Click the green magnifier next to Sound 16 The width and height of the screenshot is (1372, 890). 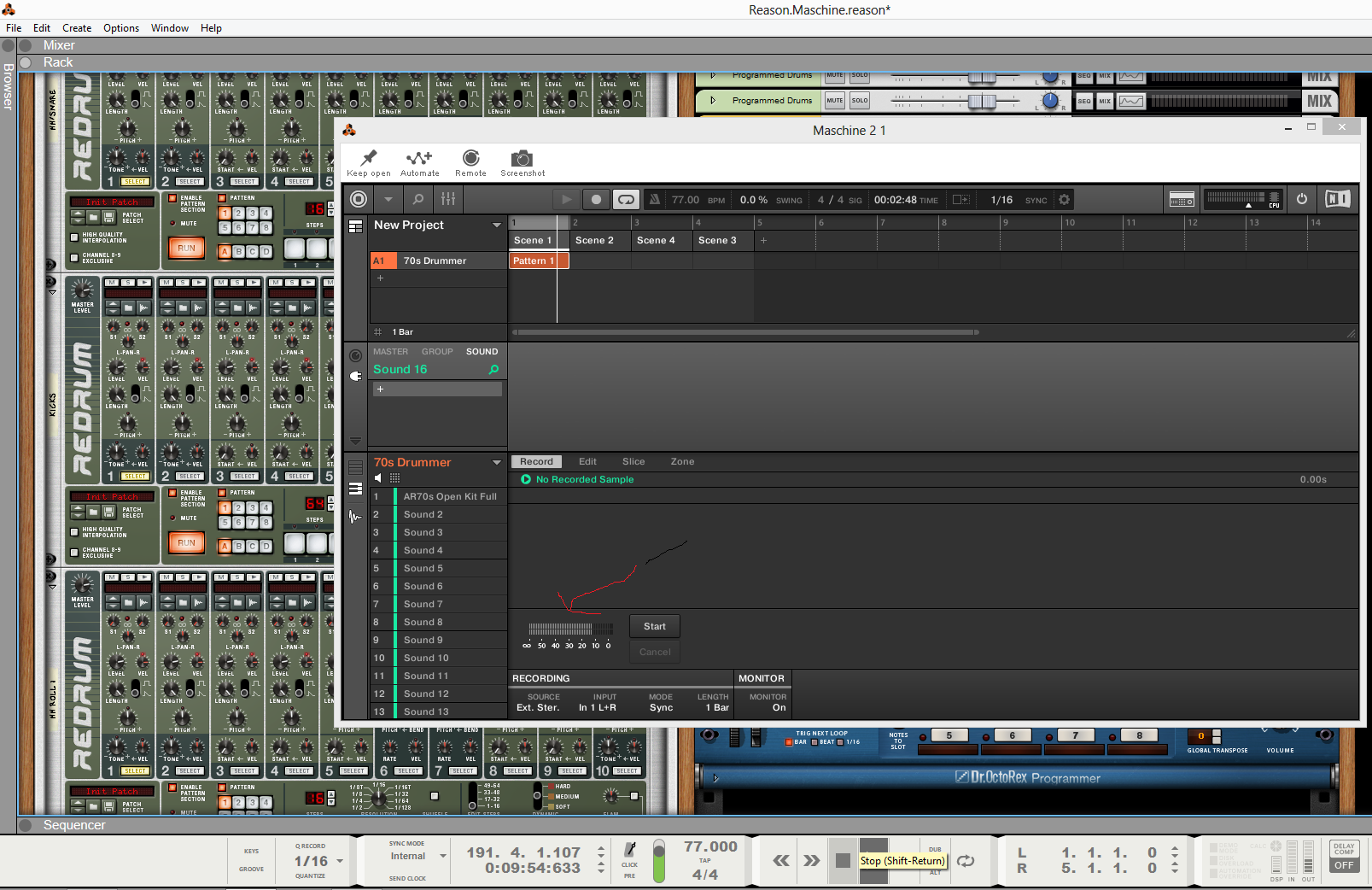pos(493,370)
